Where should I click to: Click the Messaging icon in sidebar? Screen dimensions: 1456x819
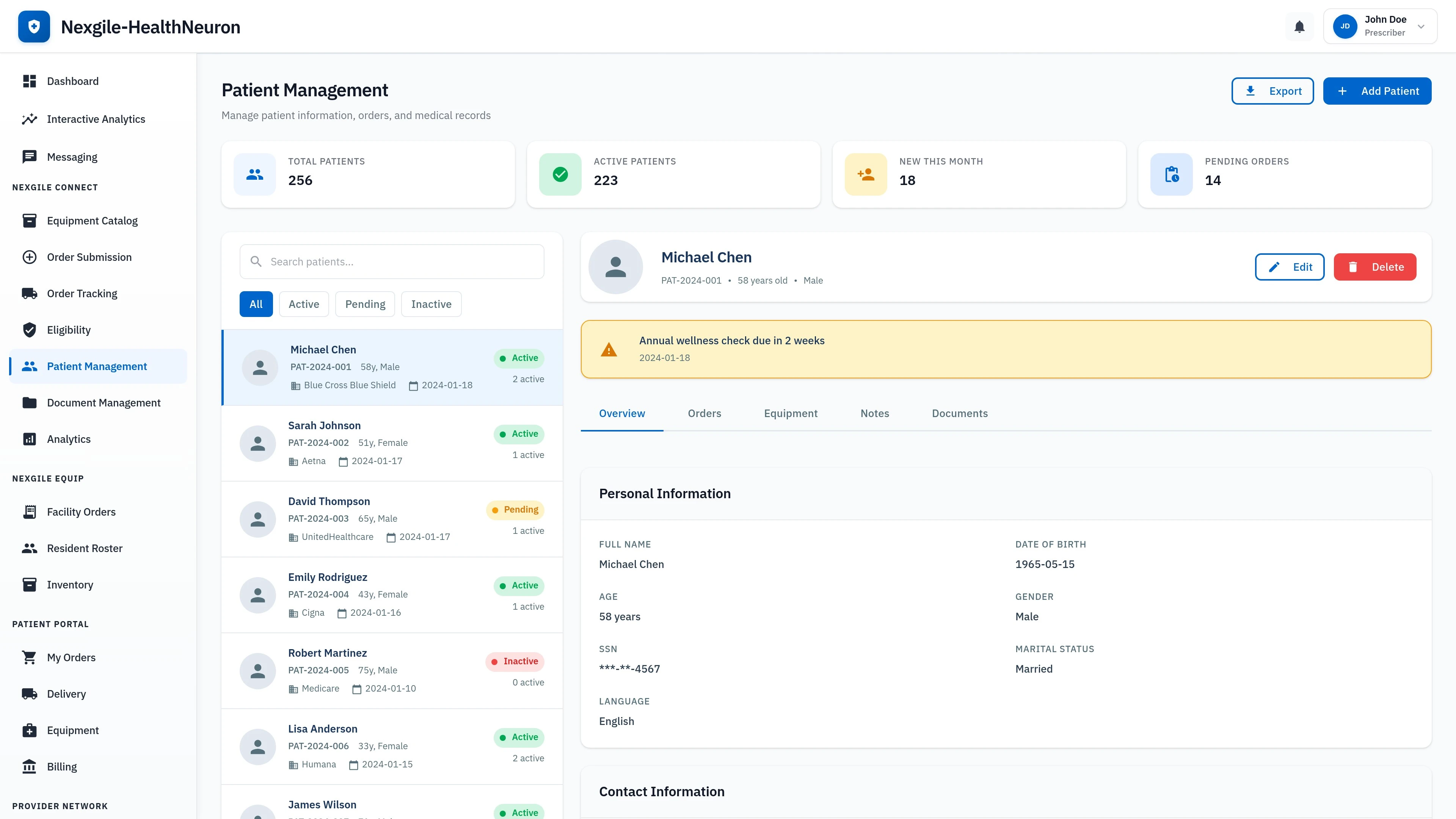click(x=30, y=157)
